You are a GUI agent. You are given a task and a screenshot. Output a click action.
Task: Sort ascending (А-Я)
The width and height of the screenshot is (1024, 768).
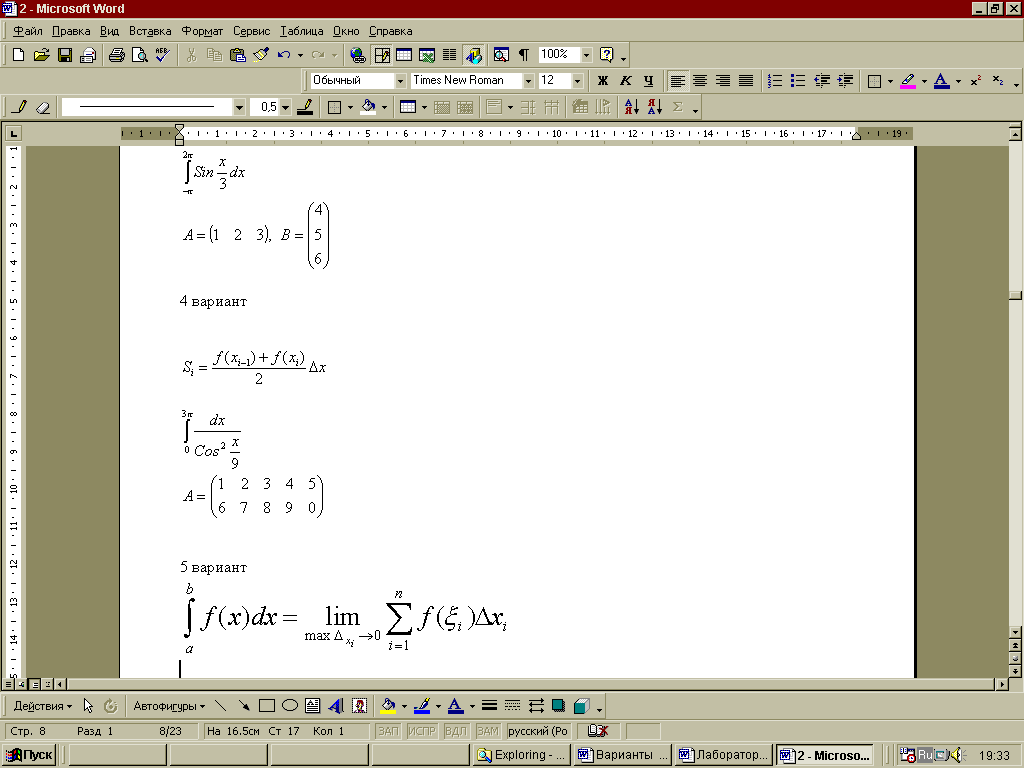[x=632, y=107]
